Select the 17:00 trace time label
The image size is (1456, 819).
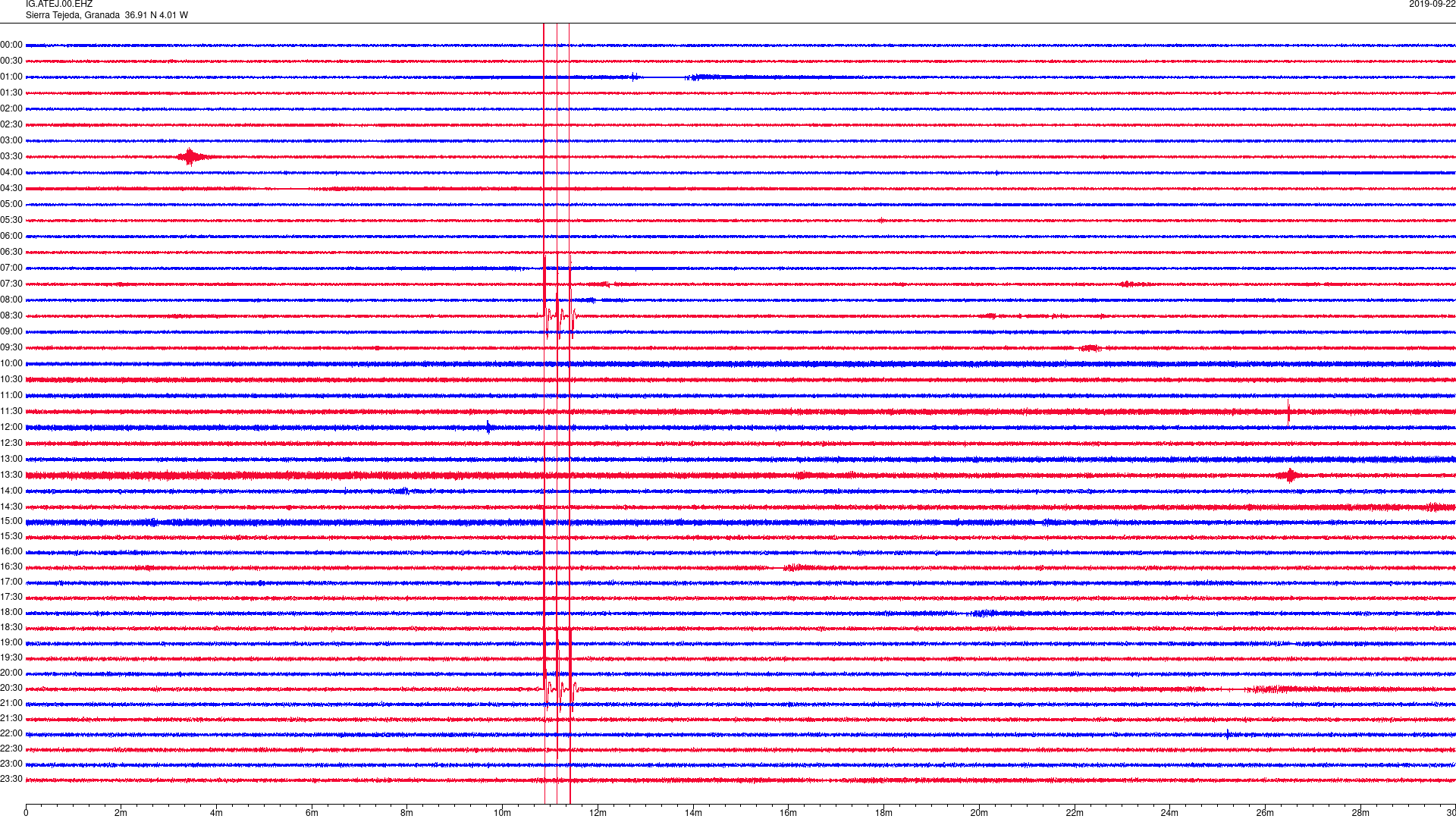point(11,582)
